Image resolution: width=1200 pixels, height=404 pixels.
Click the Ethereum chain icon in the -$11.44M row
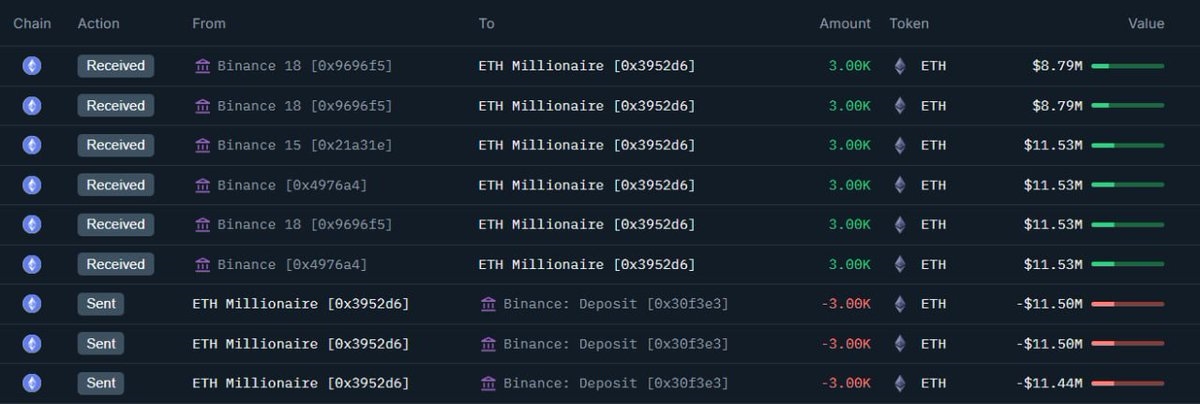click(x=32, y=383)
